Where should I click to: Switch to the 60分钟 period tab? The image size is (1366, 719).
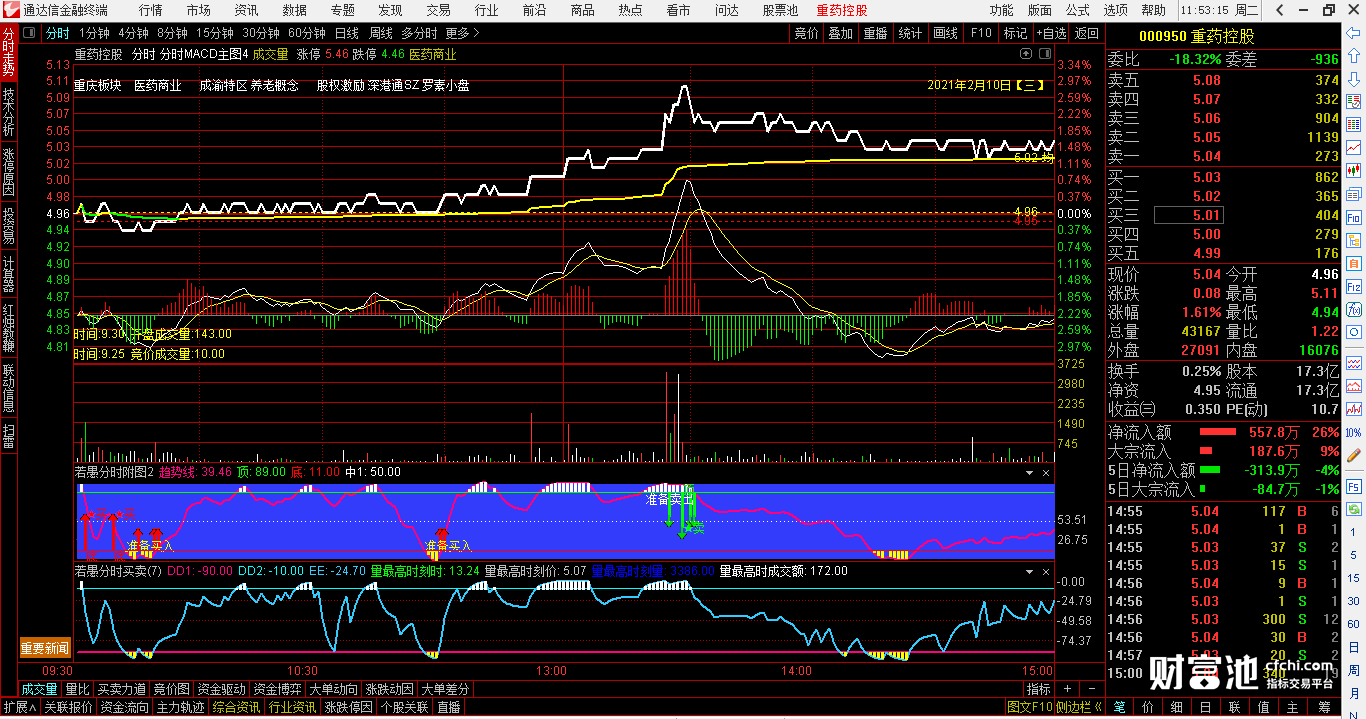307,33
